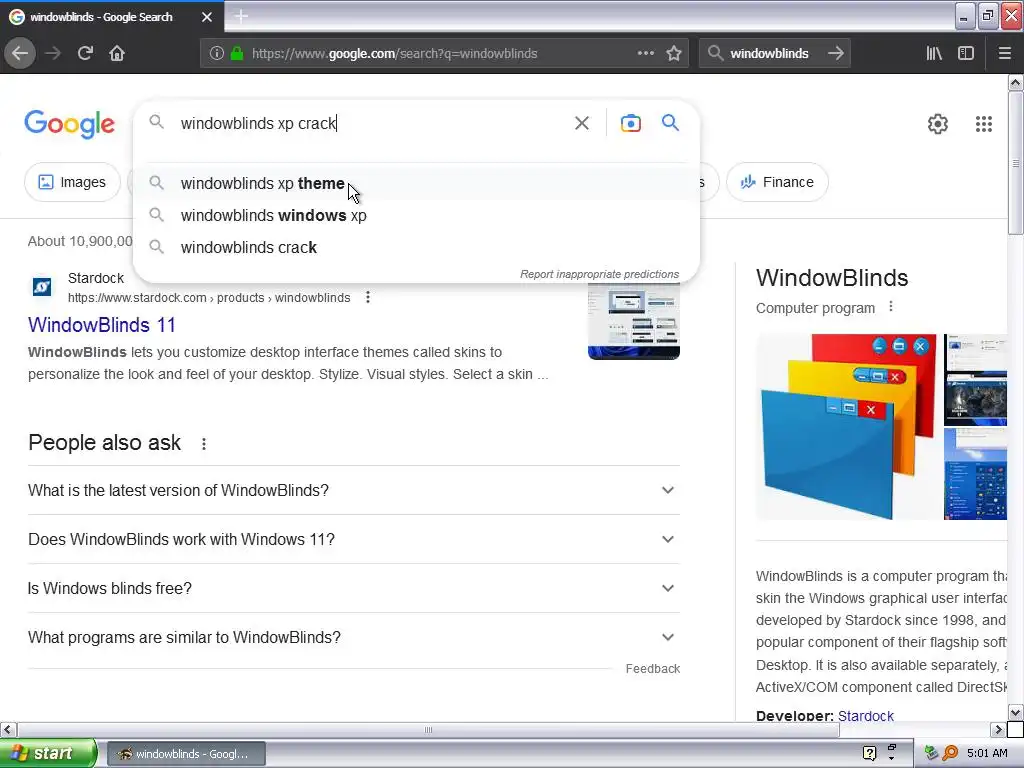
Task: Click the horizontal scrollbar thumb
Action: click(x=428, y=729)
